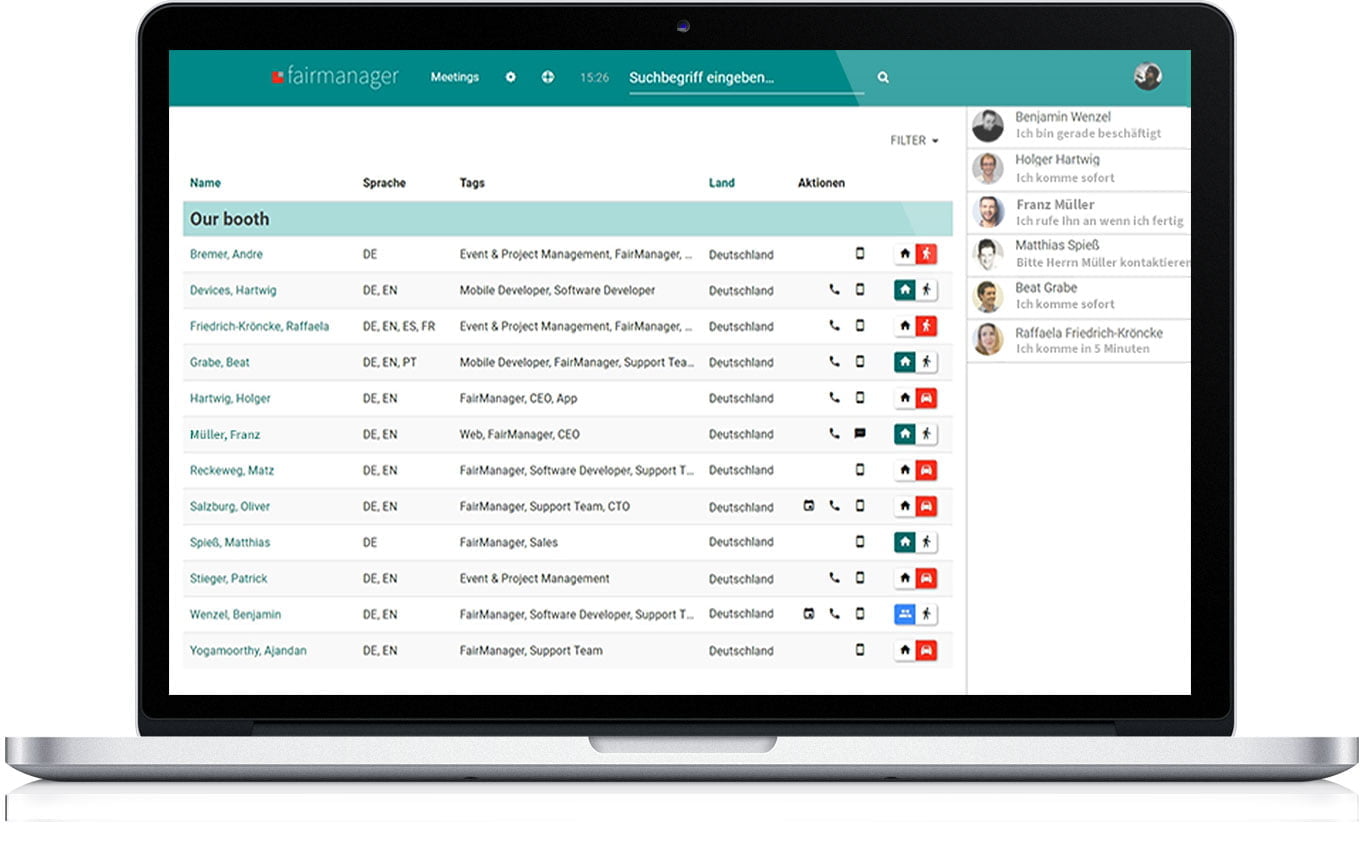
Task: Toggle meeting status for Wenzel, Benjamin
Action: coord(904,614)
